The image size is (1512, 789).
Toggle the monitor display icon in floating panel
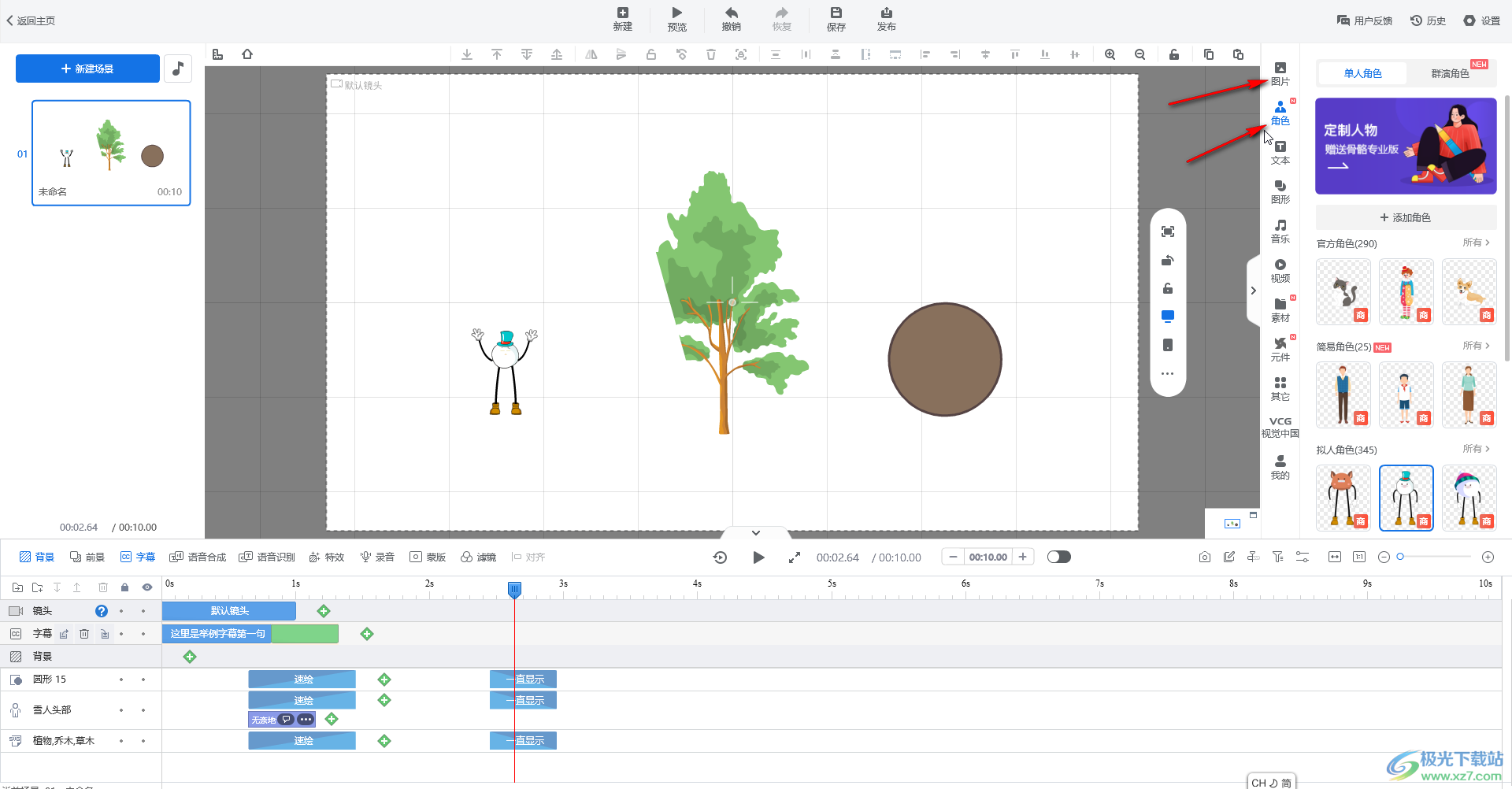tap(1168, 317)
